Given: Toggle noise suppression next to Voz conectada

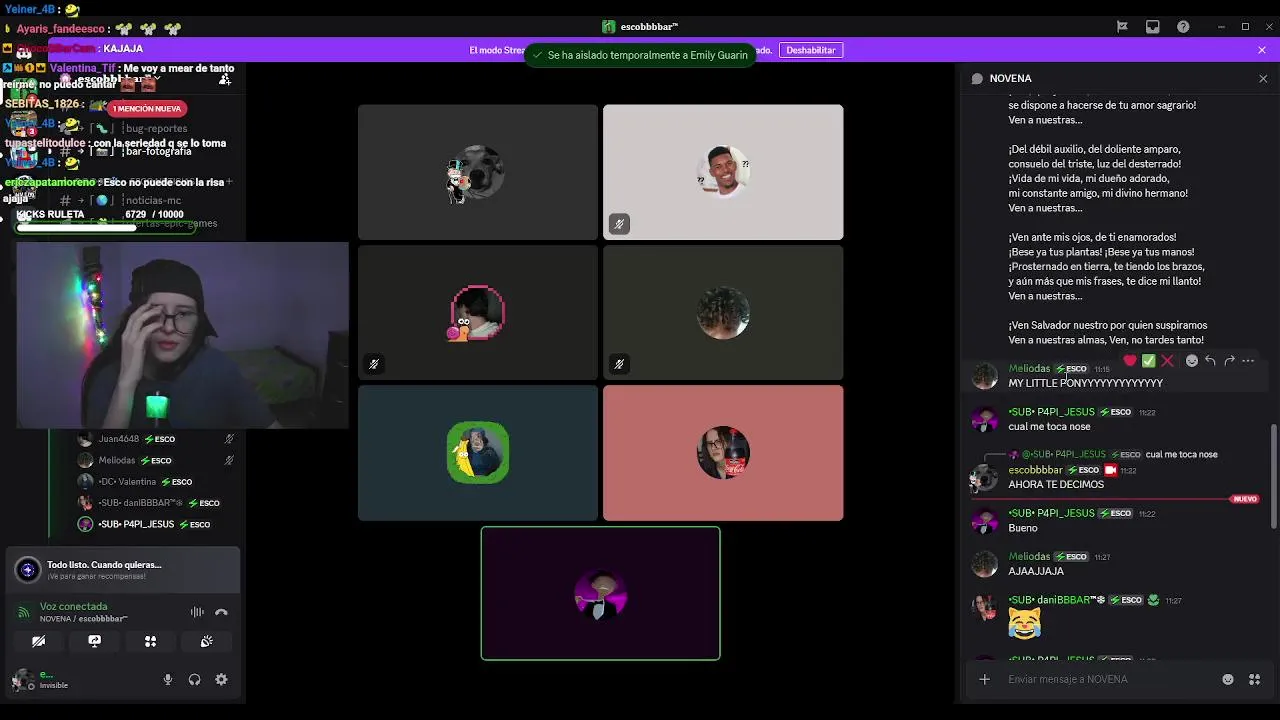Looking at the screenshot, I should (197, 612).
